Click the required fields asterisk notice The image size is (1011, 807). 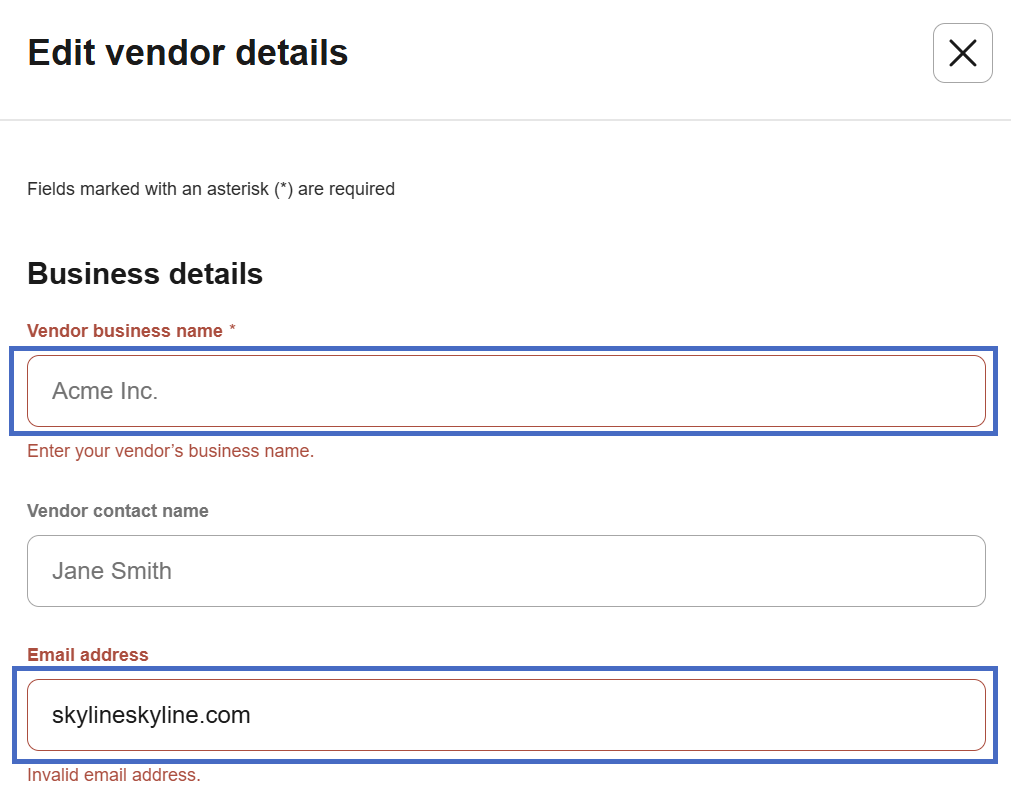coord(211,189)
